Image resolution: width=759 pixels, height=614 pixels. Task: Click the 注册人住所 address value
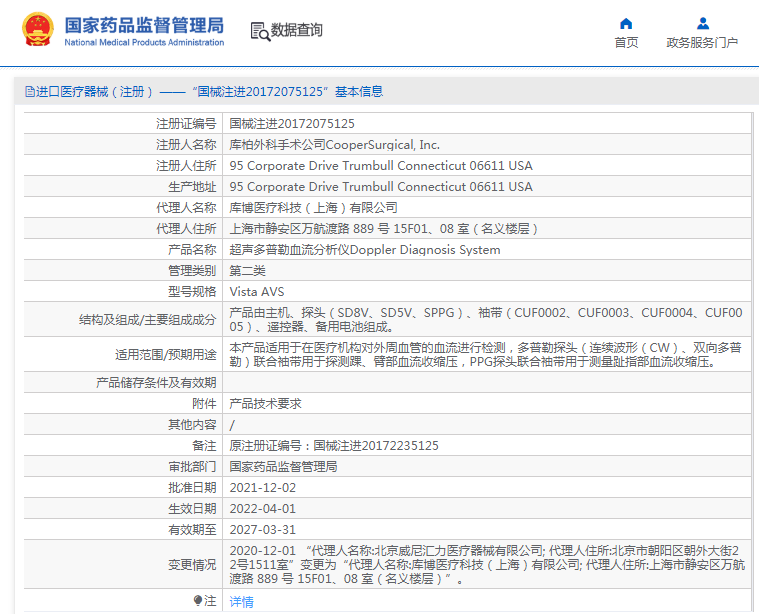click(381, 166)
